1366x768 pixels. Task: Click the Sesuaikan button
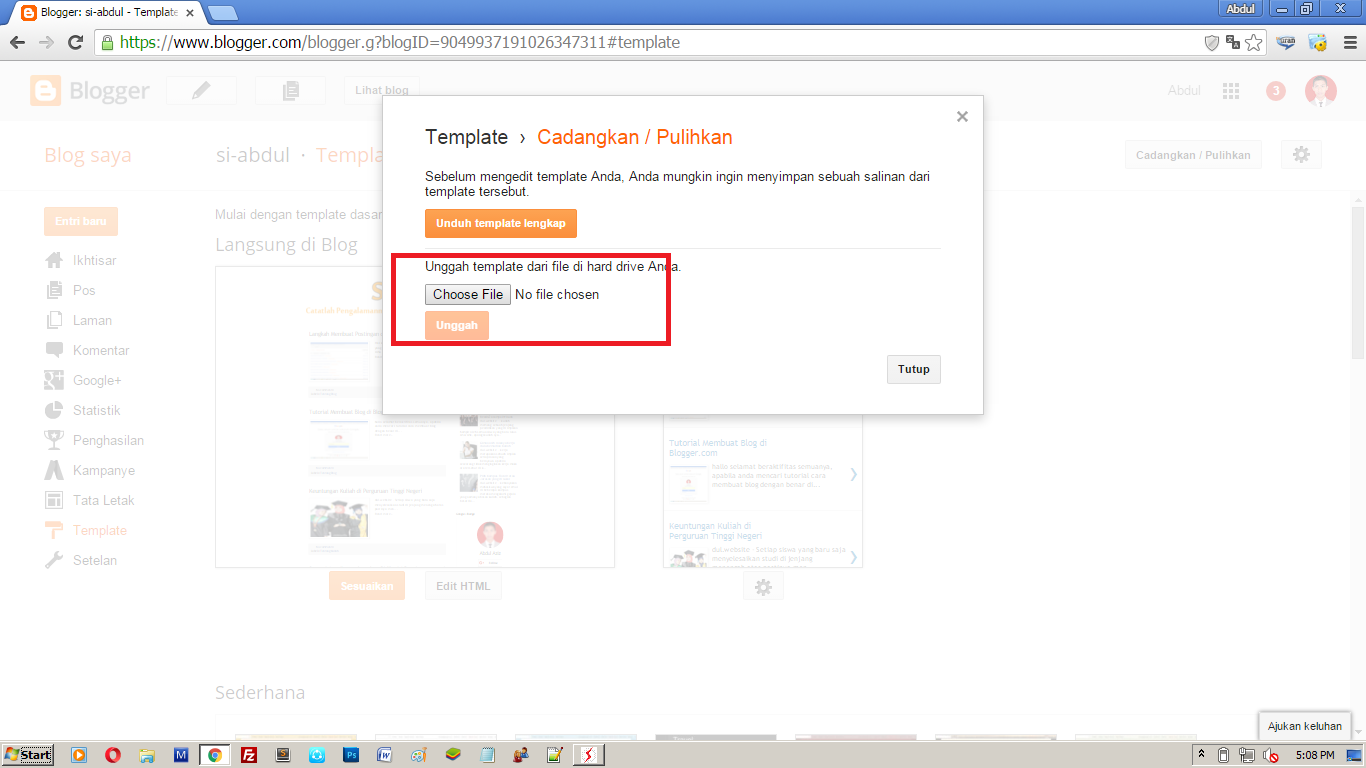tap(367, 586)
